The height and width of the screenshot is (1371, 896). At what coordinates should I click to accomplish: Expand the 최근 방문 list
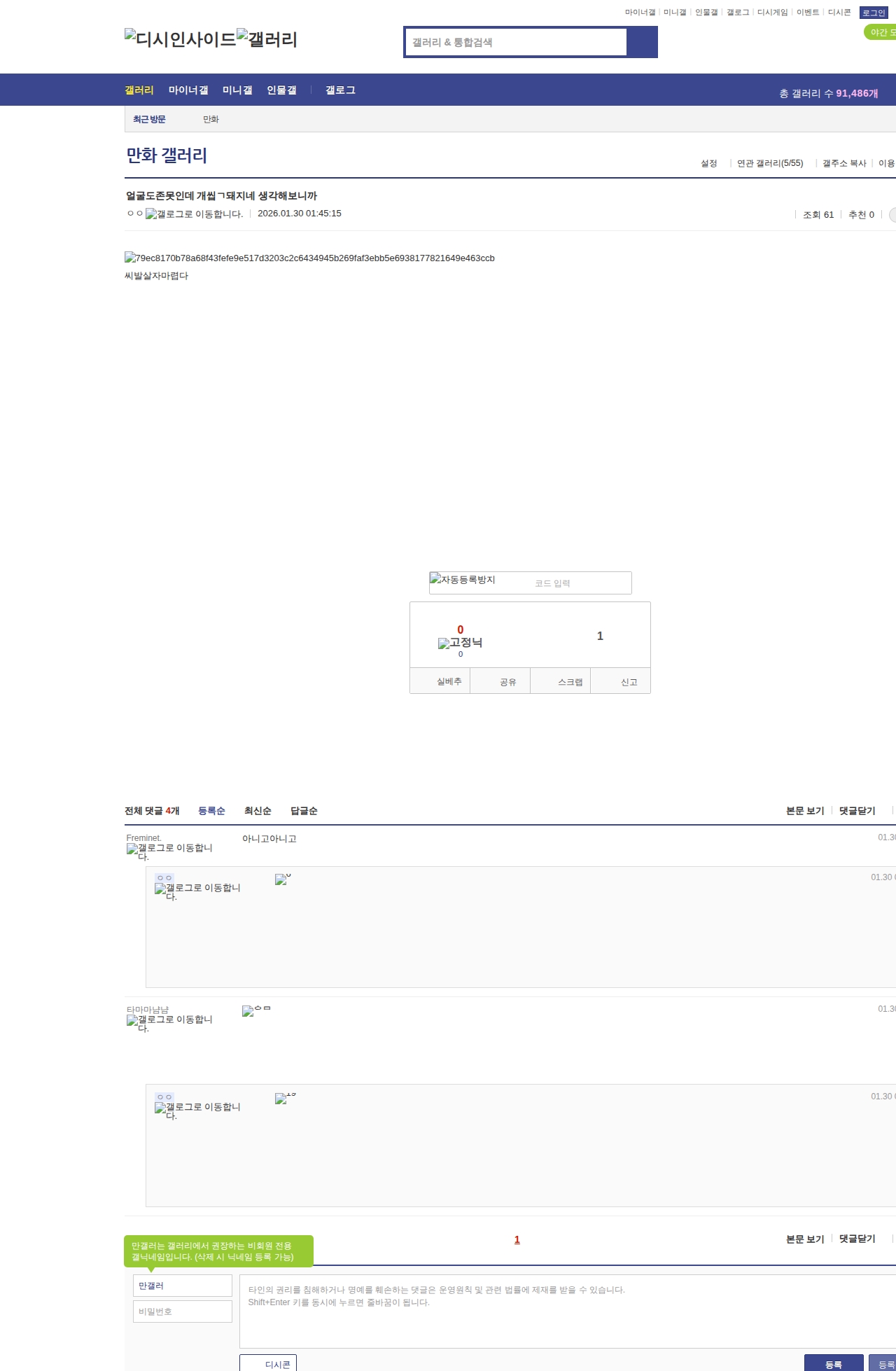click(149, 120)
